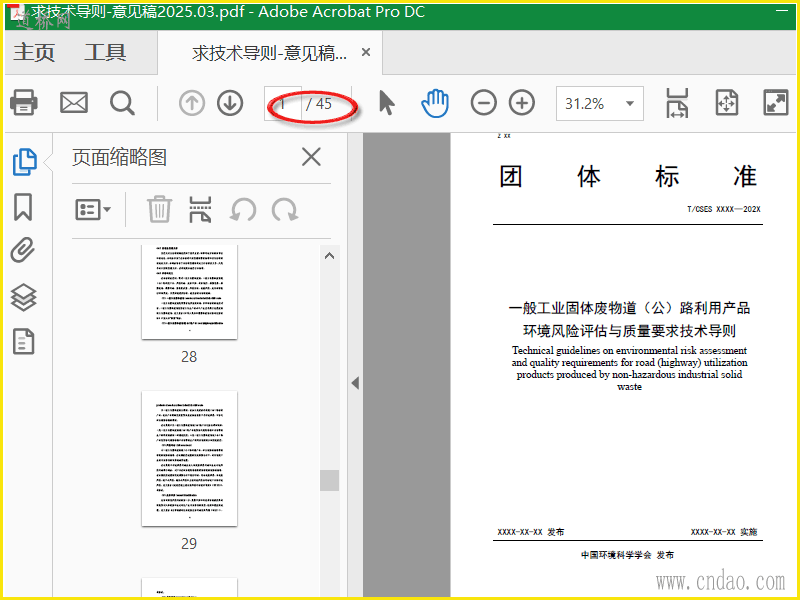Close the 页面缩略图 panel

coord(311,157)
